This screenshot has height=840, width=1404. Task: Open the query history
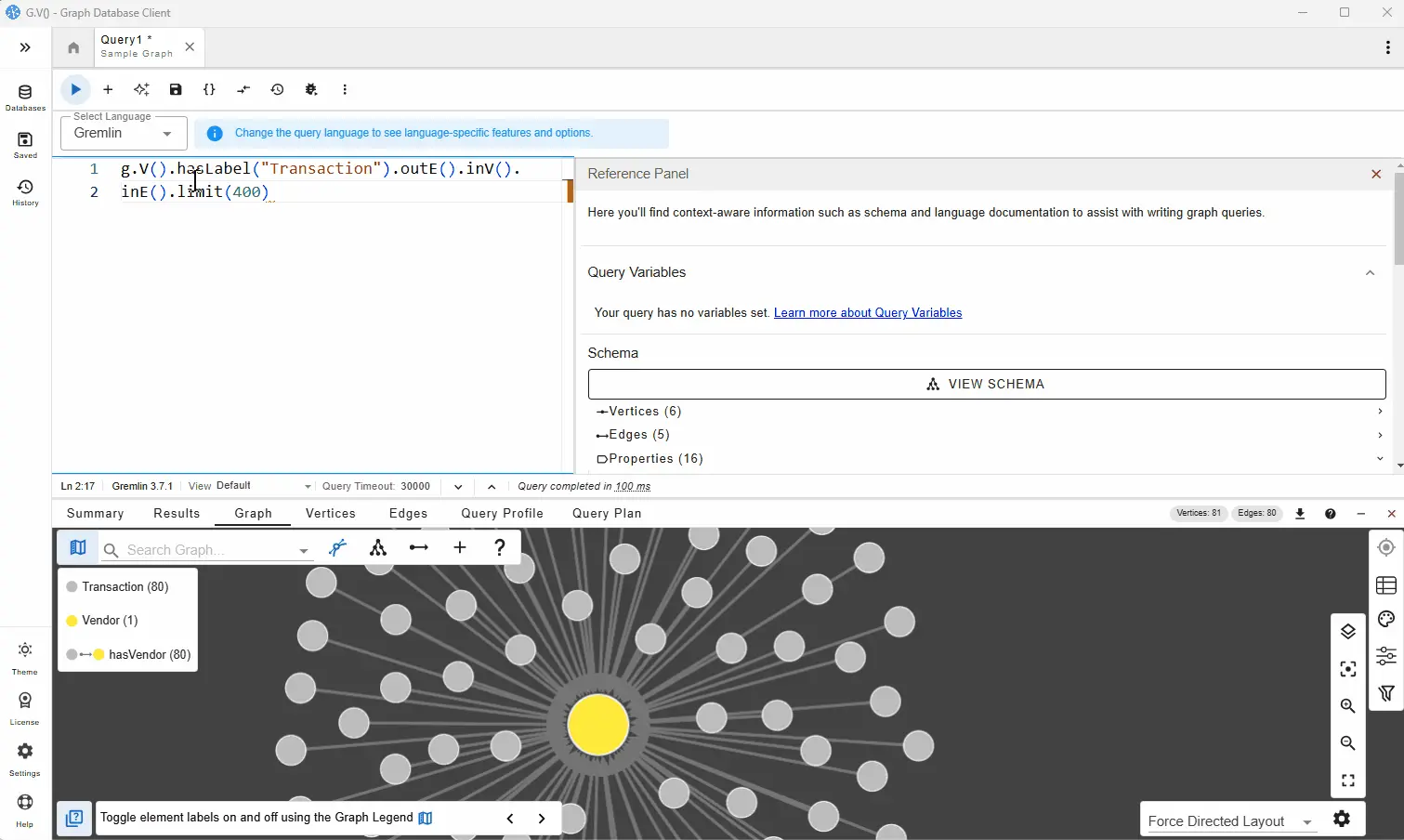(x=277, y=89)
